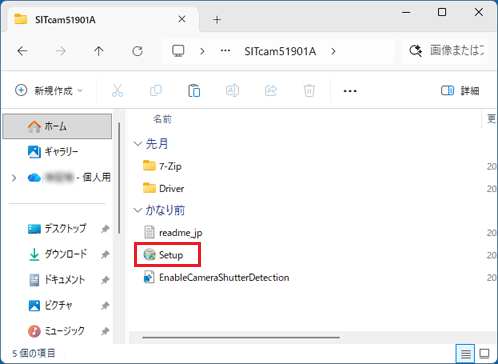The image size is (498, 364).
Task: Click the Copy icon in toolbar
Action: tap(156, 90)
